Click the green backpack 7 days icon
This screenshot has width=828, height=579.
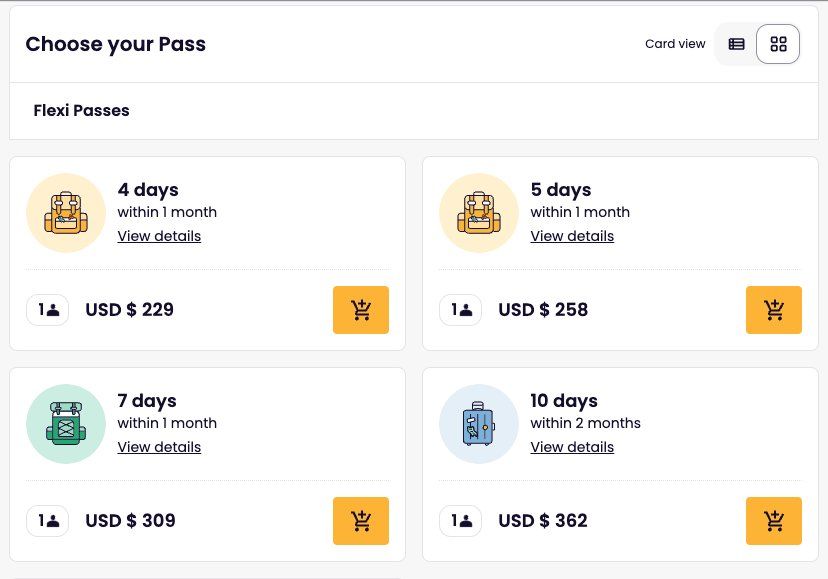click(x=66, y=424)
